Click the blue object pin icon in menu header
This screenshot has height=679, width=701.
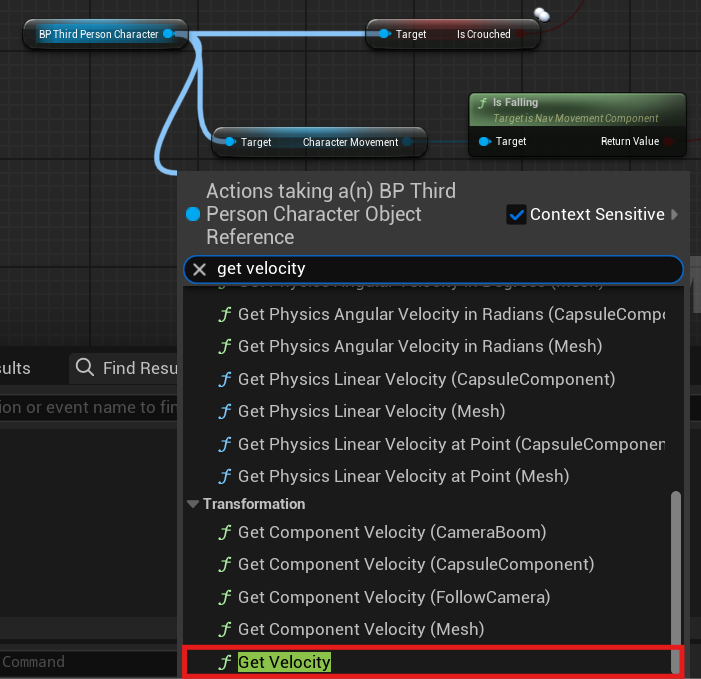[x=193, y=214]
